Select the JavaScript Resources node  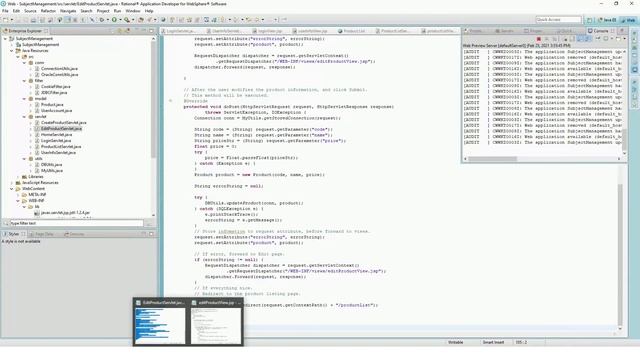pyautogui.click(x=40, y=183)
